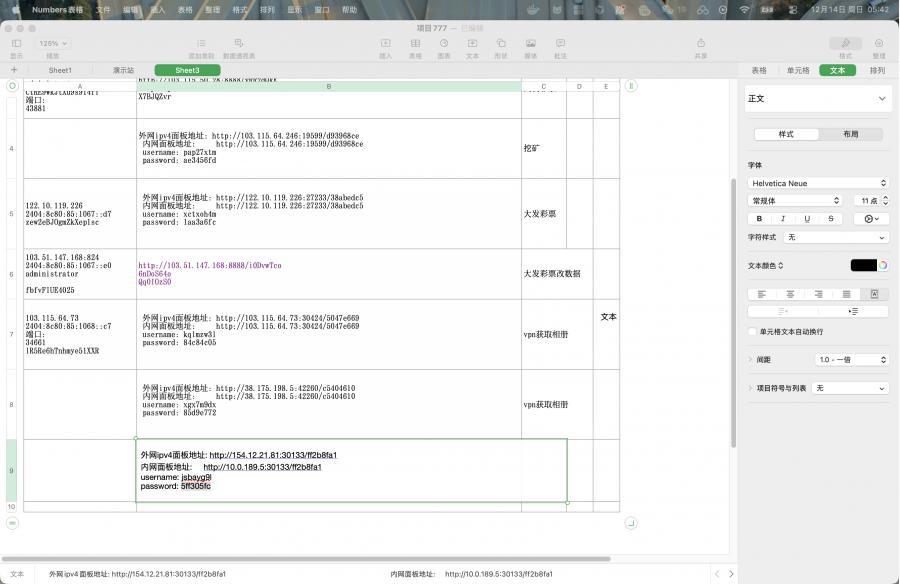Click the http://154.12.21.81:30133/ff2b8fa1 link
The height and width of the screenshot is (584, 900).
(273, 455)
